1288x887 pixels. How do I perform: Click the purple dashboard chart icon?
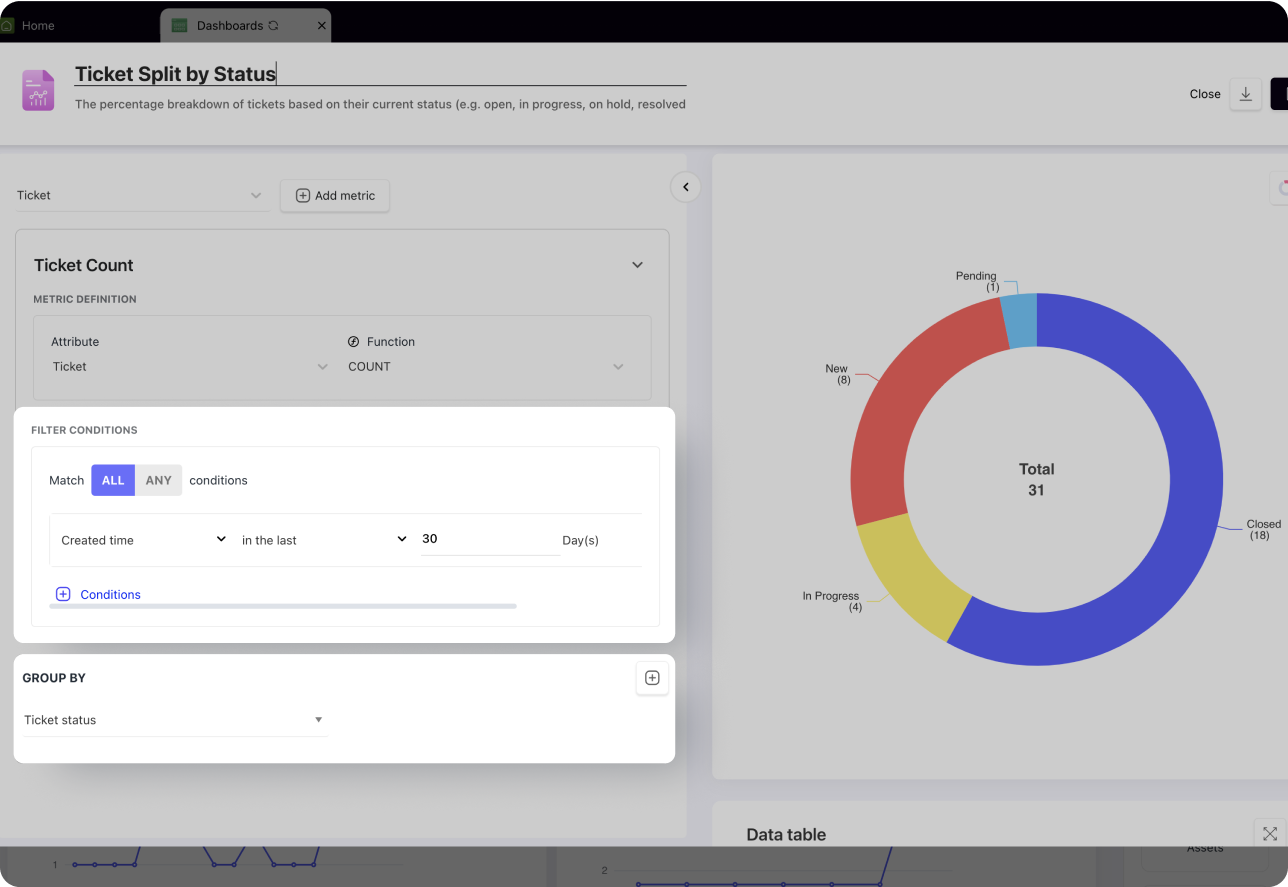coord(37,89)
